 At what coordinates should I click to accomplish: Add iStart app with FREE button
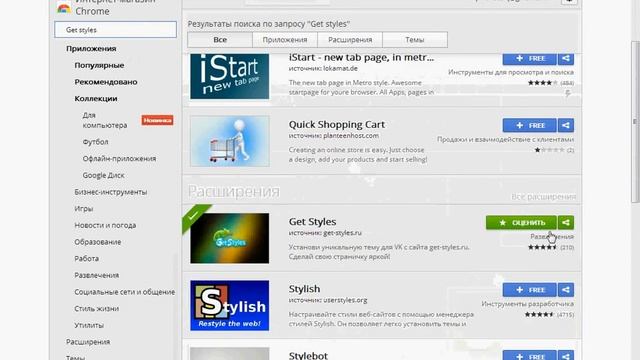[530, 59]
